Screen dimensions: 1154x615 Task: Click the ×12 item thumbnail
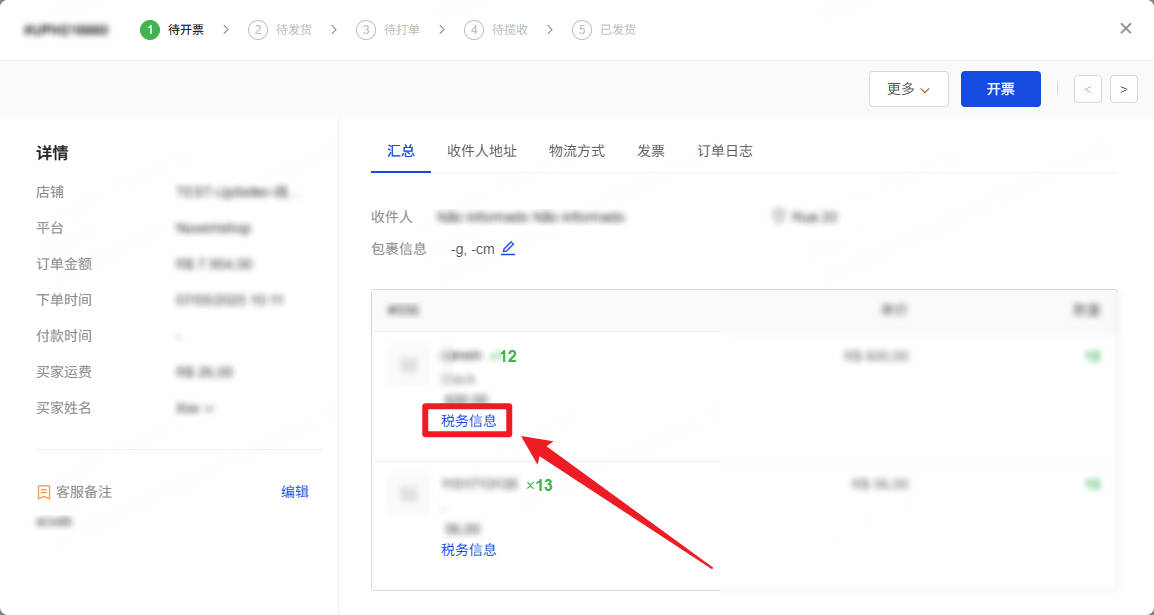point(408,365)
